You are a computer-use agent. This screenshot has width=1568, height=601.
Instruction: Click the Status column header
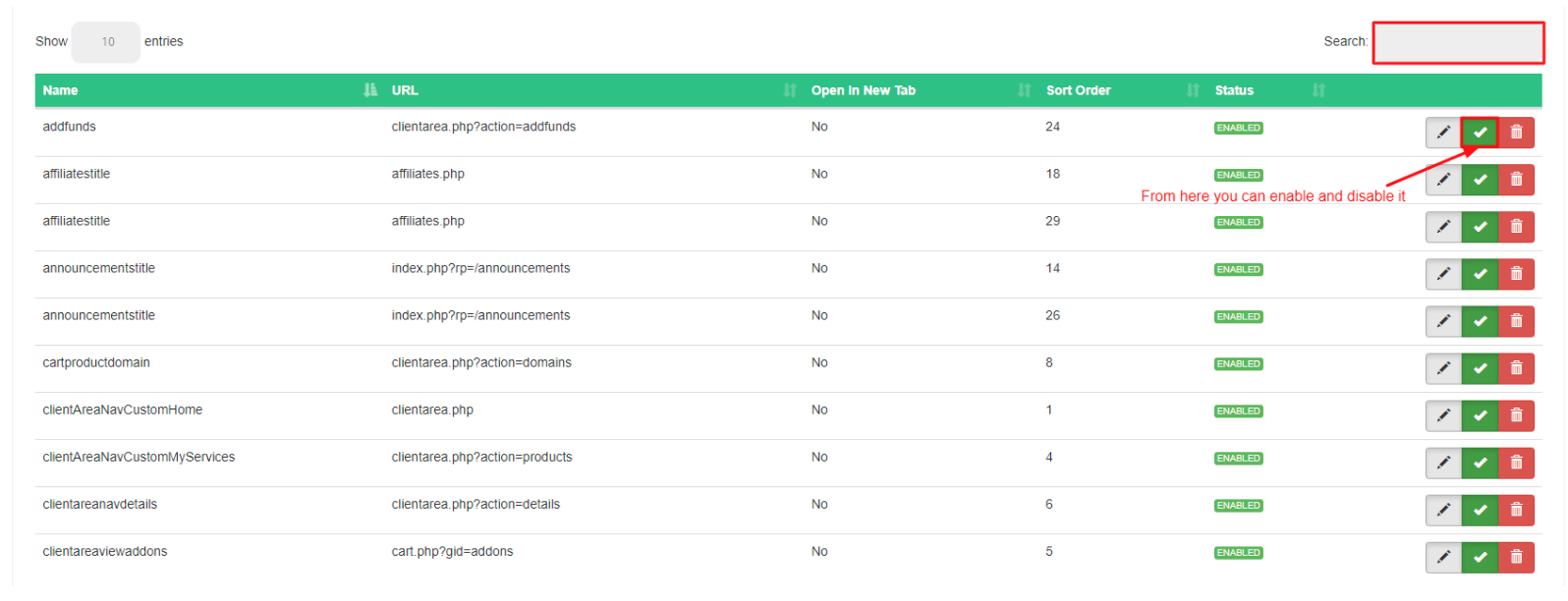click(x=1233, y=90)
